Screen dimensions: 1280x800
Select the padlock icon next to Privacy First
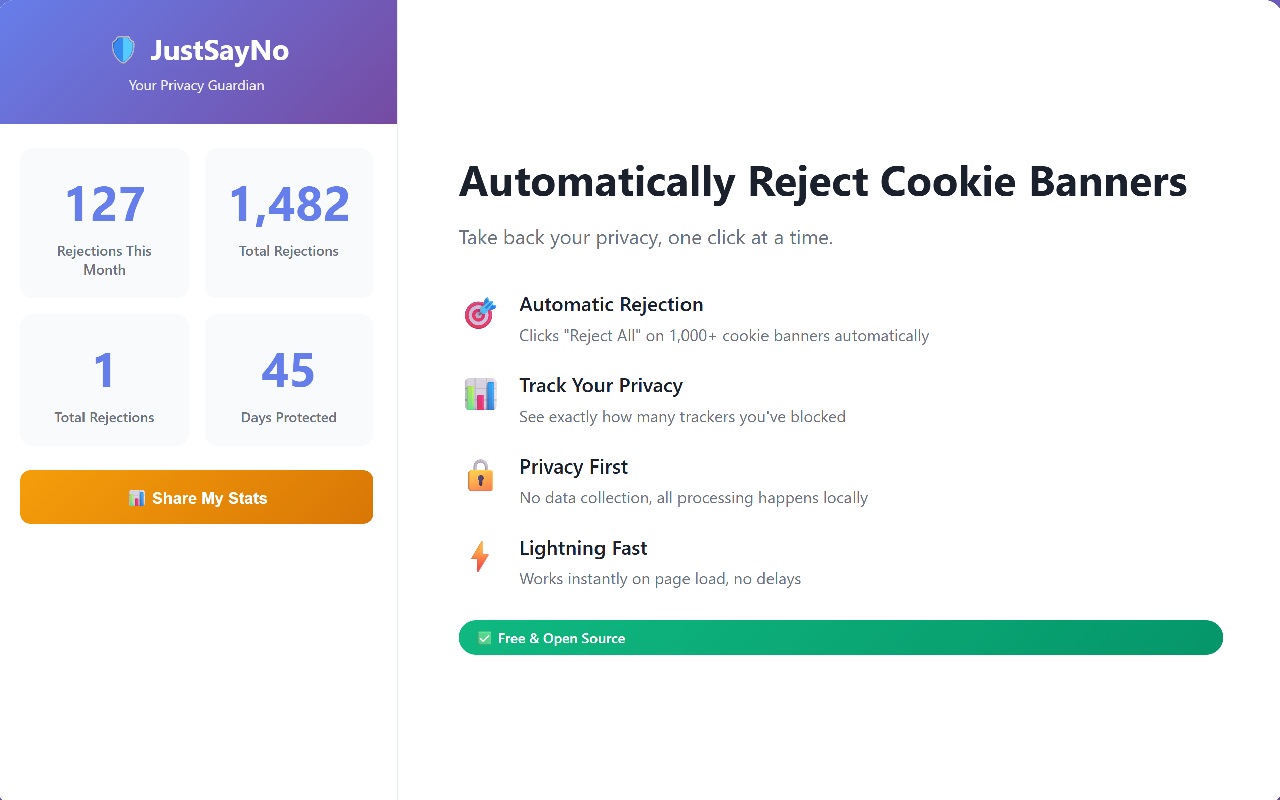(x=480, y=475)
